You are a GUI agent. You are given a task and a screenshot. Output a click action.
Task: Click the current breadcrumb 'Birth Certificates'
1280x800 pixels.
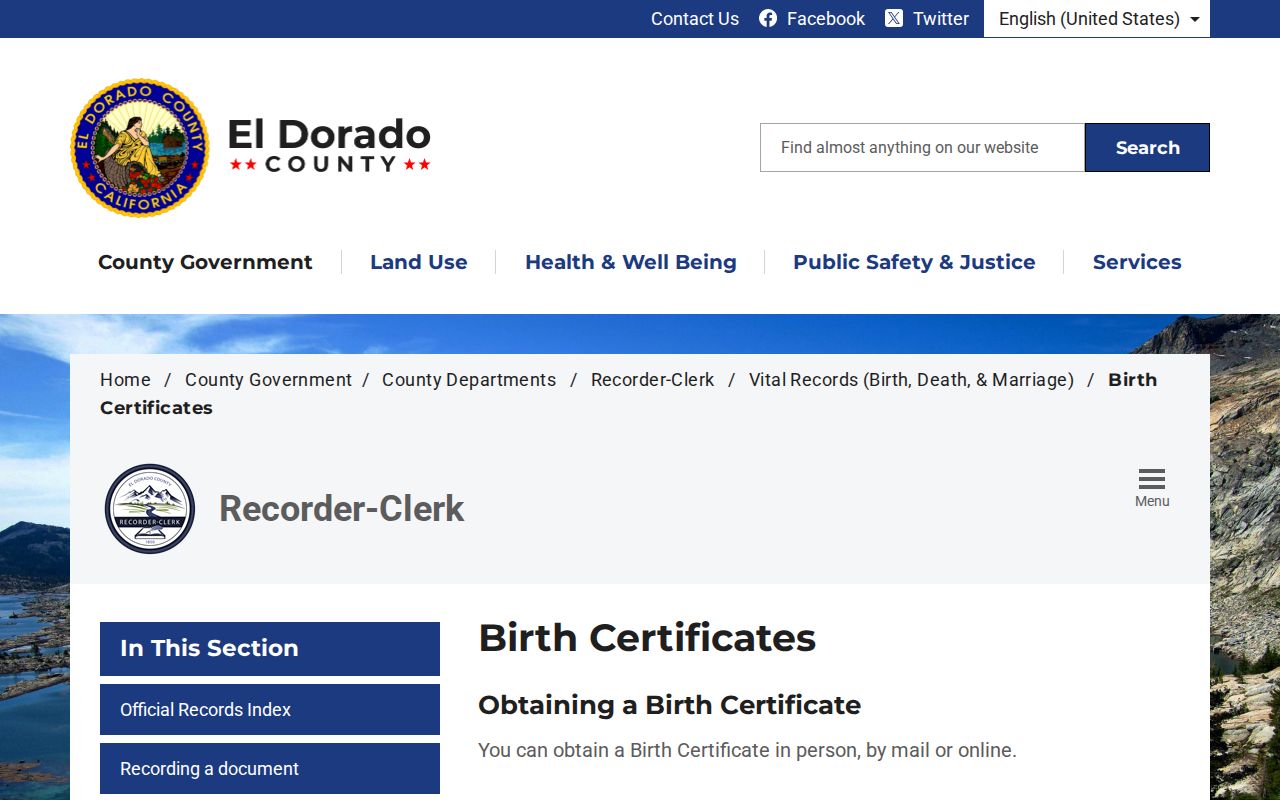coord(628,394)
